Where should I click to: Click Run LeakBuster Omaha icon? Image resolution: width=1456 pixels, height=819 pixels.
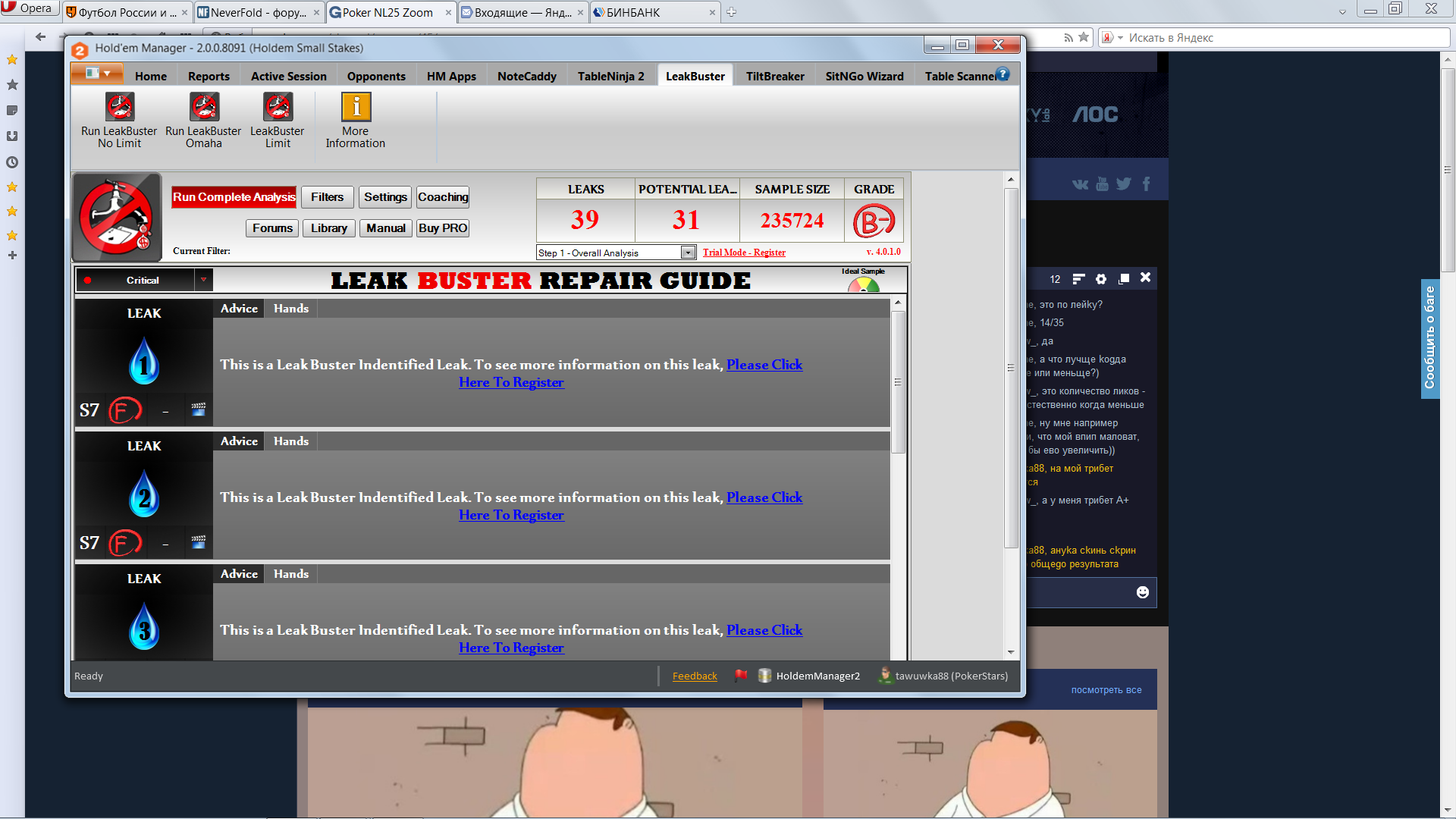coord(204,108)
